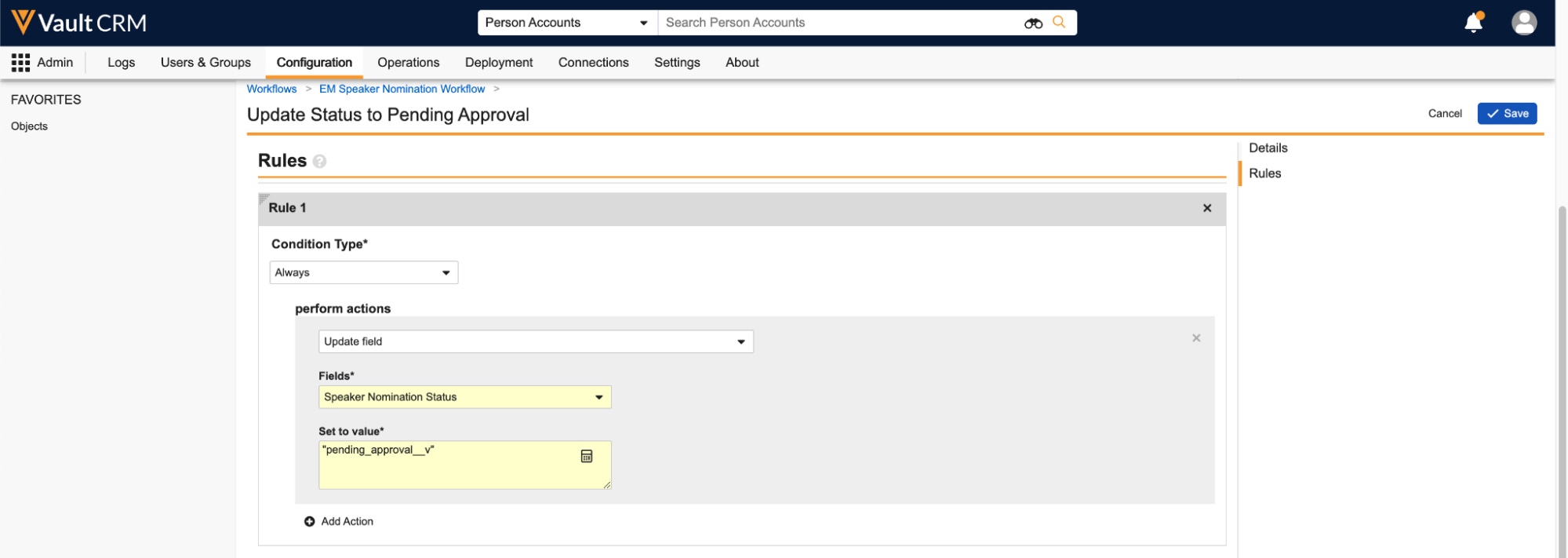Delete Rule 1 using the X icon
This screenshot has height=558, width=1568.
tap(1207, 208)
